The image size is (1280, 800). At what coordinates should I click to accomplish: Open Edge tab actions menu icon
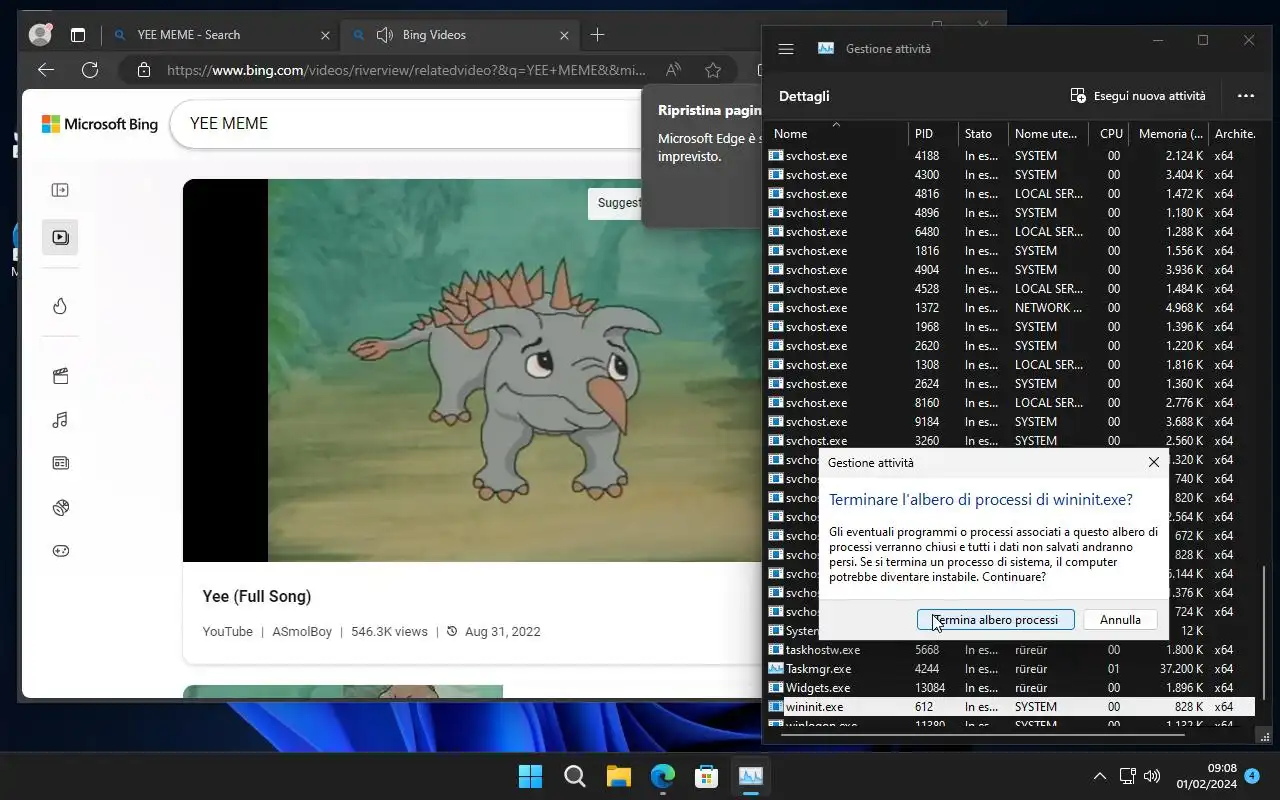coord(78,35)
